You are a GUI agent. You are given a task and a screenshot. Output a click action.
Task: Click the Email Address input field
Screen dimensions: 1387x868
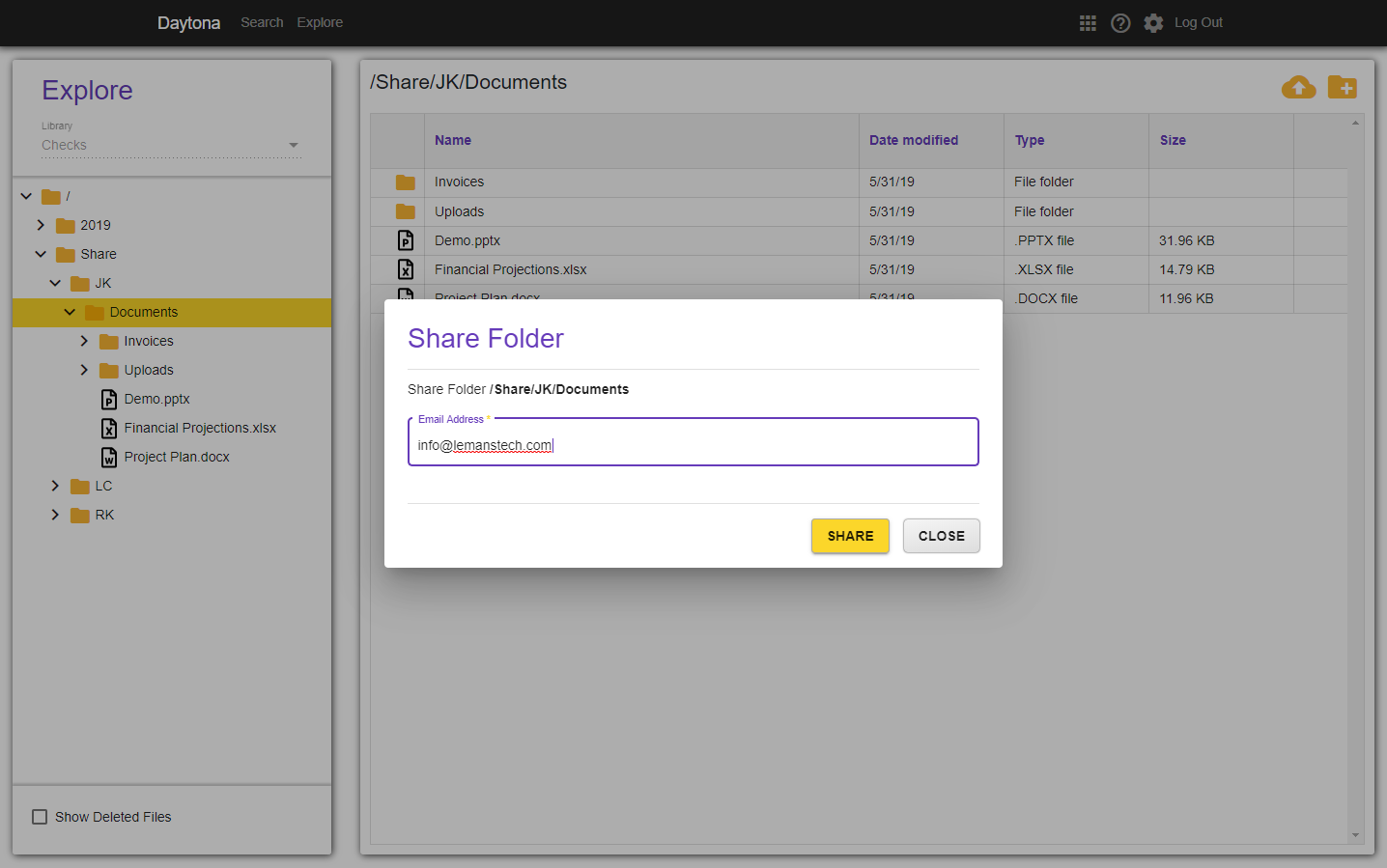(x=693, y=442)
